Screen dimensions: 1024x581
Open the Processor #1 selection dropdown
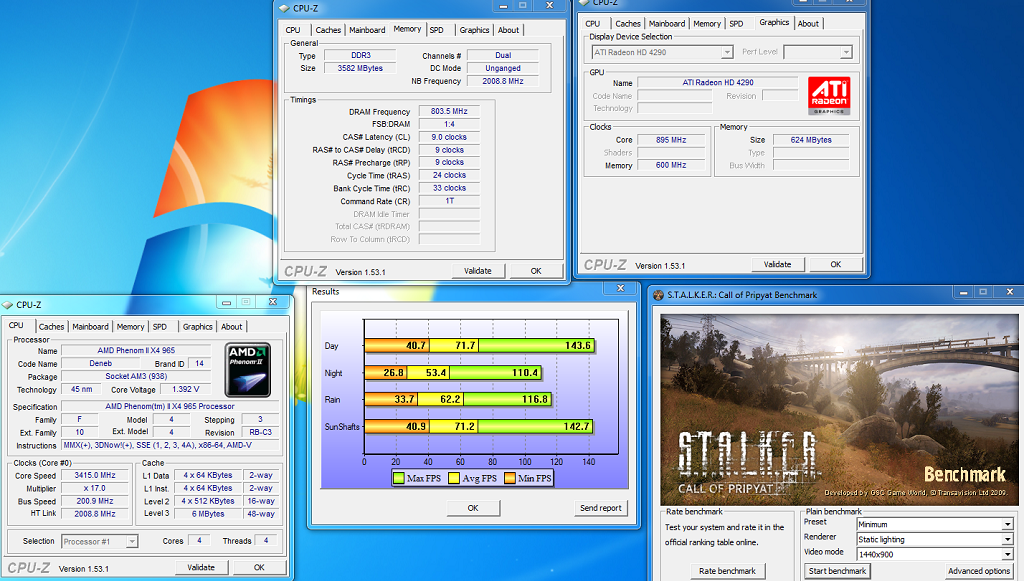(x=100, y=541)
